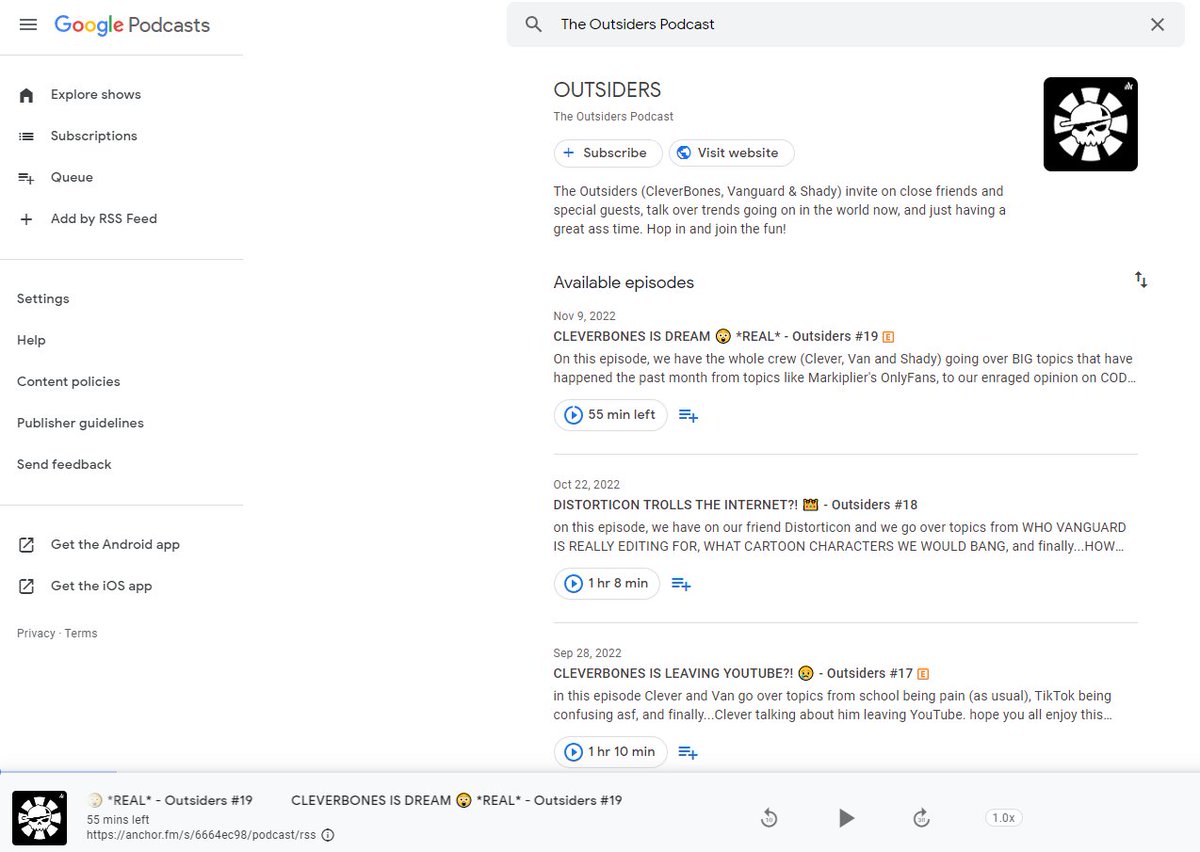1200x852 pixels.
Task: Skip forward 30 seconds in player
Action: (x=922, y=818)
